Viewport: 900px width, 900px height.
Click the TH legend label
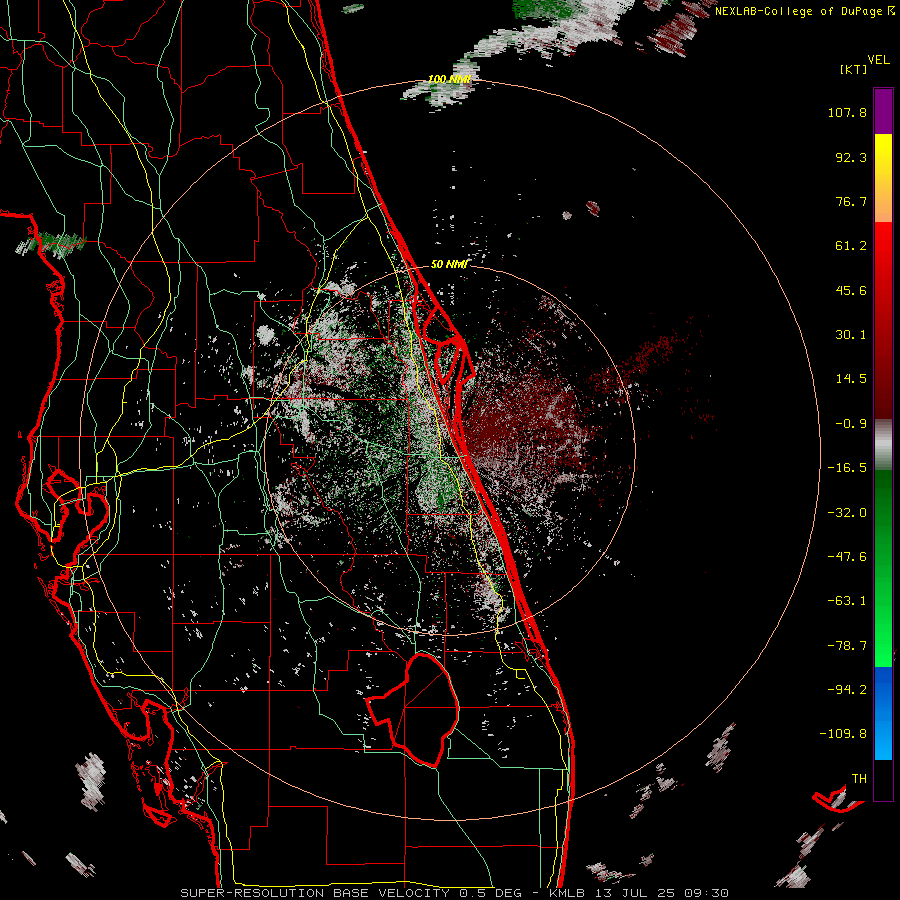click(859, 779)
